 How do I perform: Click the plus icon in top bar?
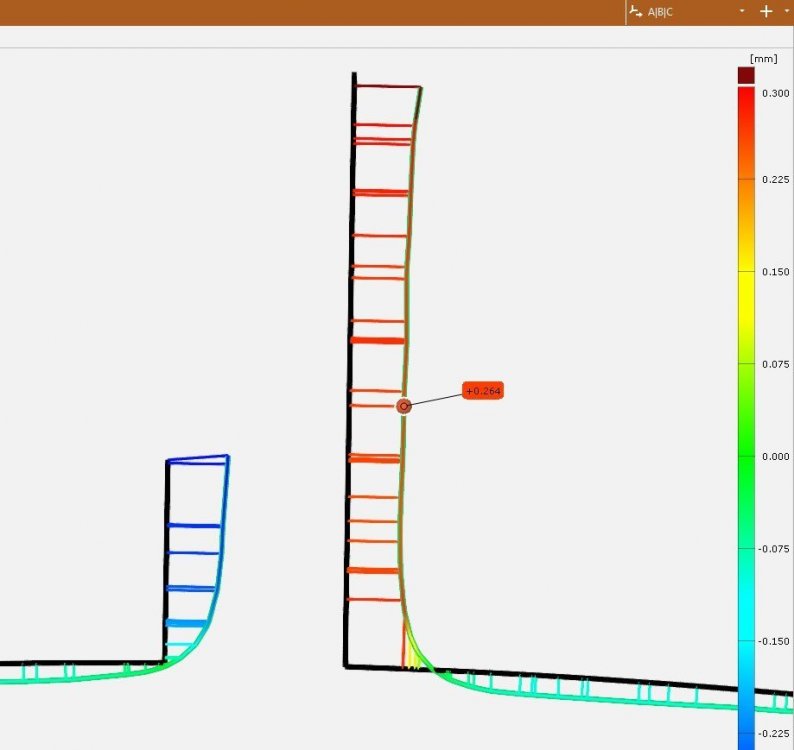(x=766, y=11)
